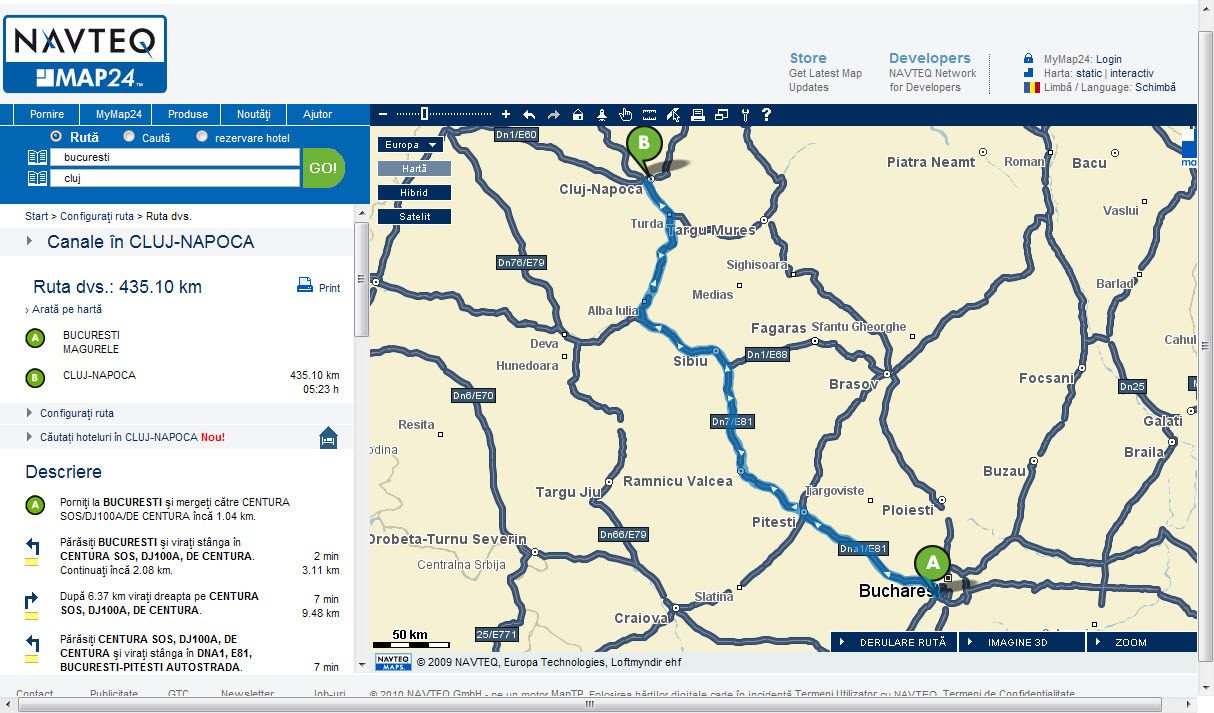Viewport: 1214px width, 713px height.
Task: Click the zoom out minus icon
Action: tap(383, 115)
